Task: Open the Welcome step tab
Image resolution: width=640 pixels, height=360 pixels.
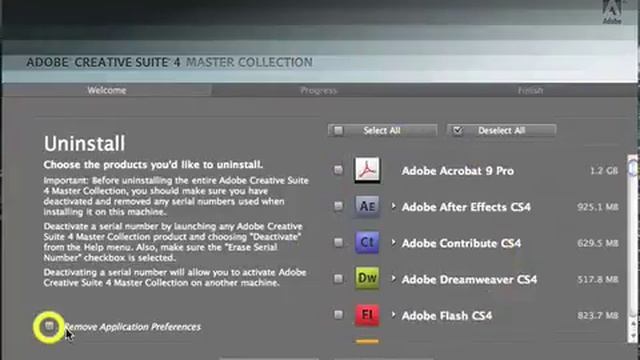Action: point(107,90)
